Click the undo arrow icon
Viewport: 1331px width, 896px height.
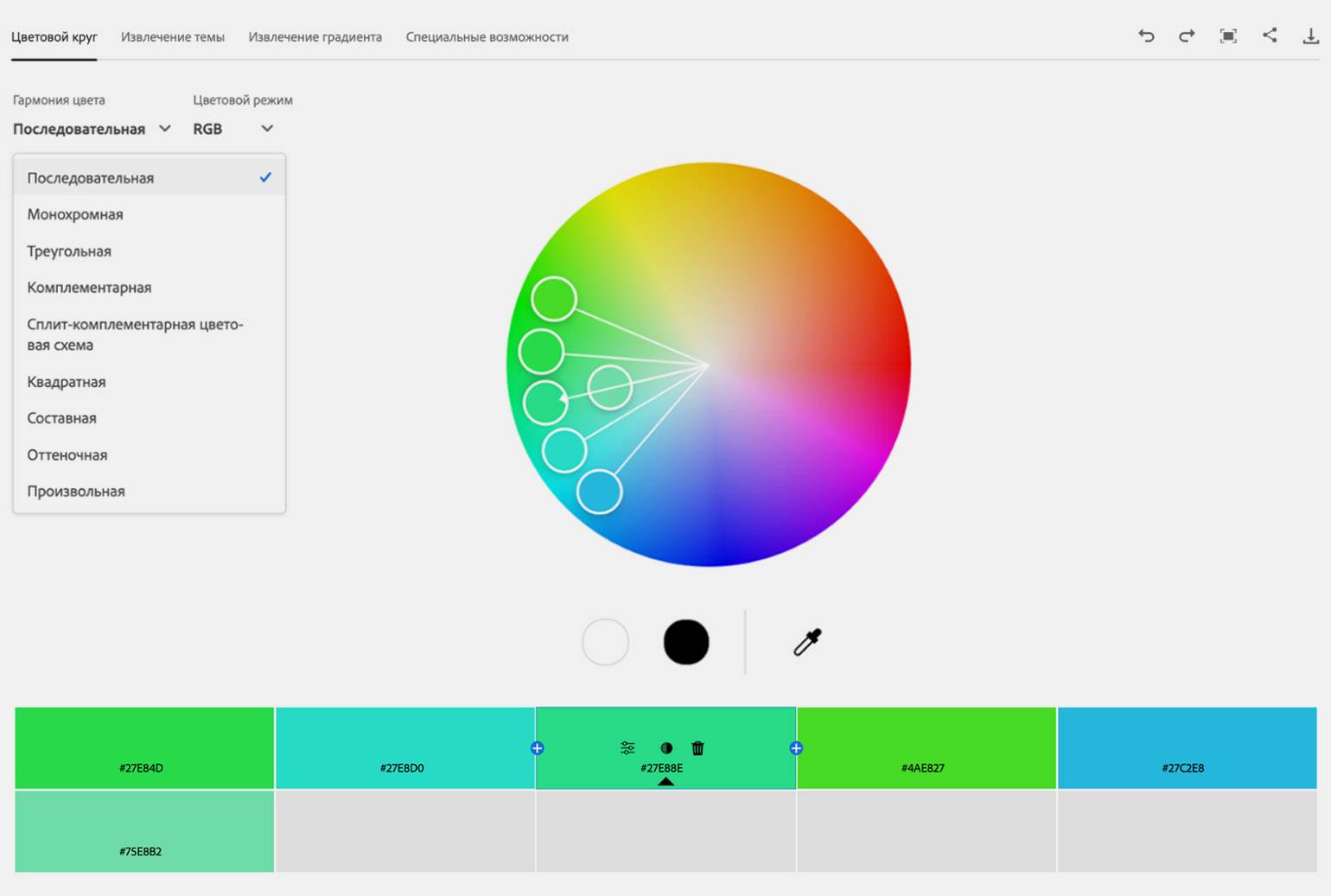coord(1146,35)
